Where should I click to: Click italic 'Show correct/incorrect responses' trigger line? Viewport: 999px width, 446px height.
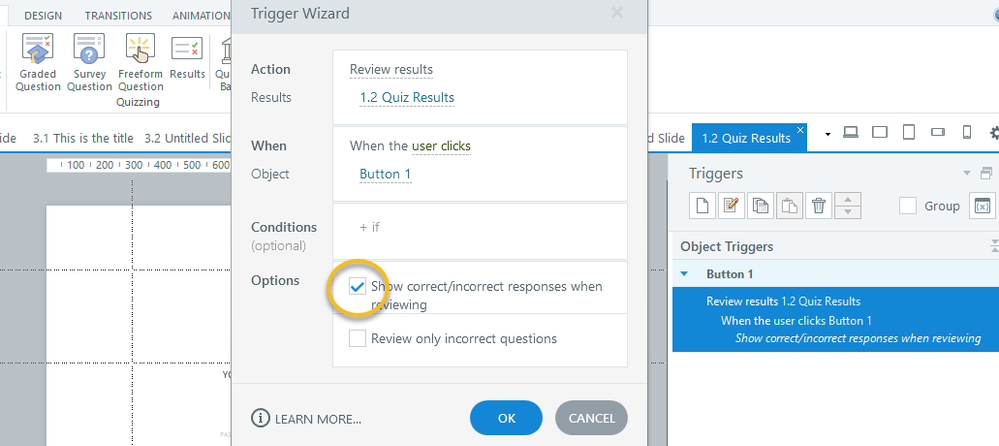coord(858,338)
